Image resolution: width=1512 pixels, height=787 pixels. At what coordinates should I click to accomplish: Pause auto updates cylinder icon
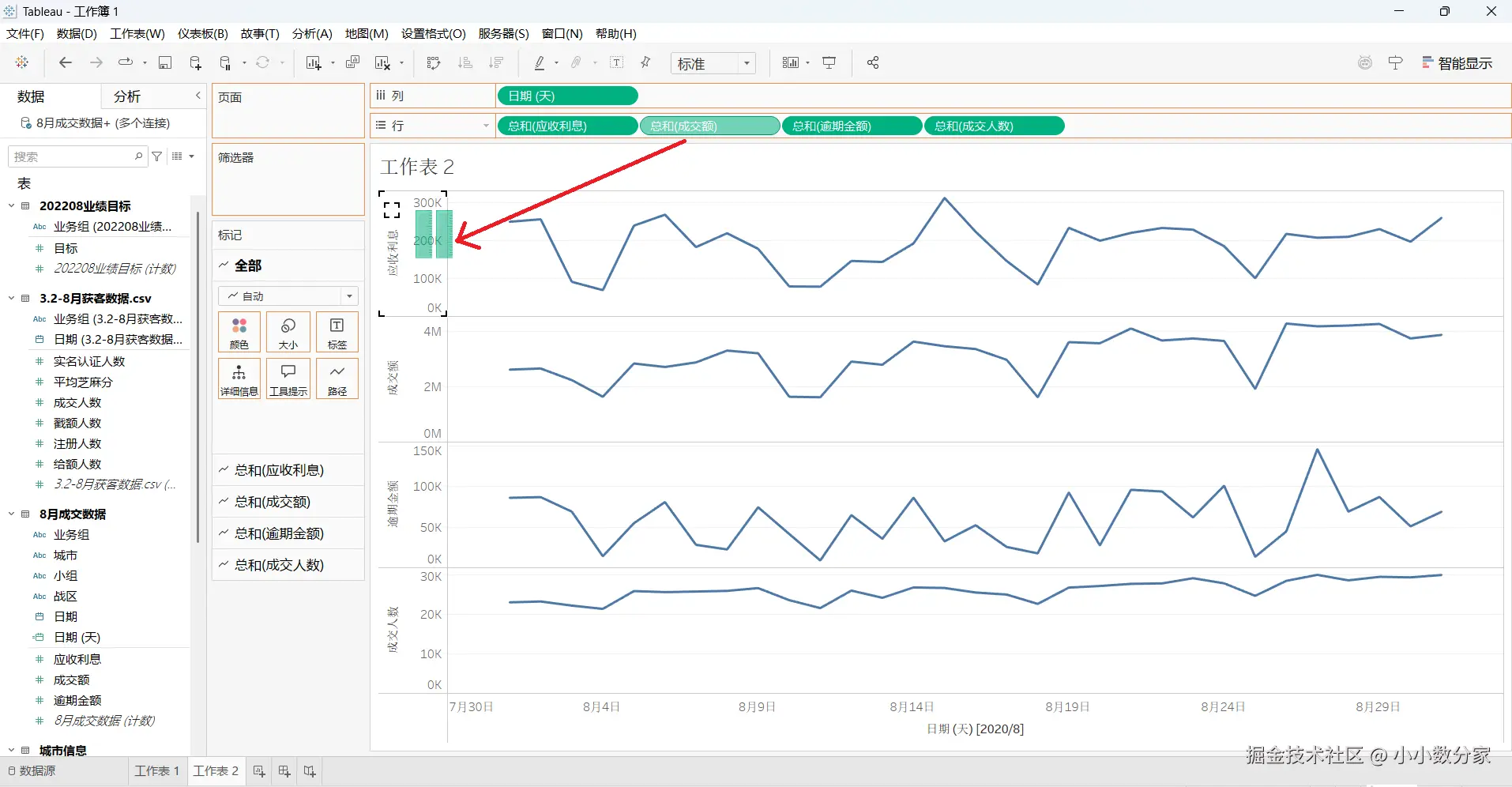(x=225, y=62)
